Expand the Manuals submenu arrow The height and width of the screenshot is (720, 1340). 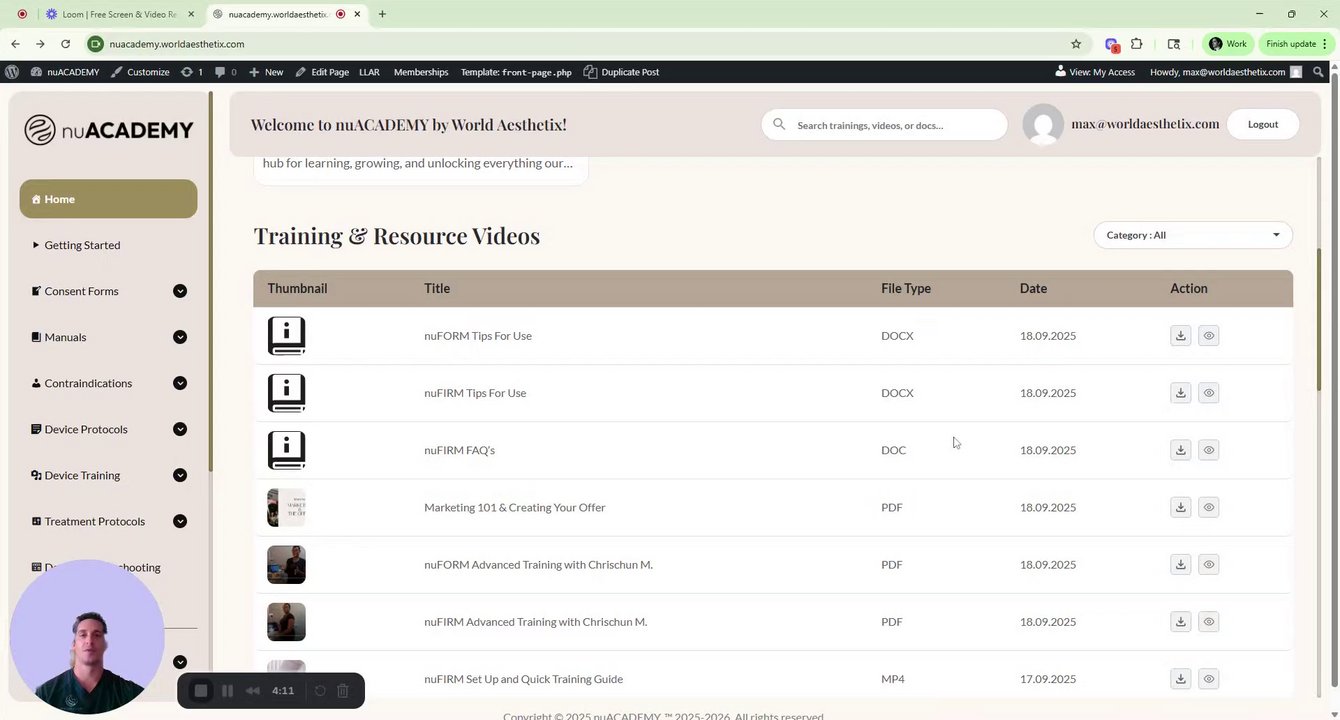coord(180,337)
